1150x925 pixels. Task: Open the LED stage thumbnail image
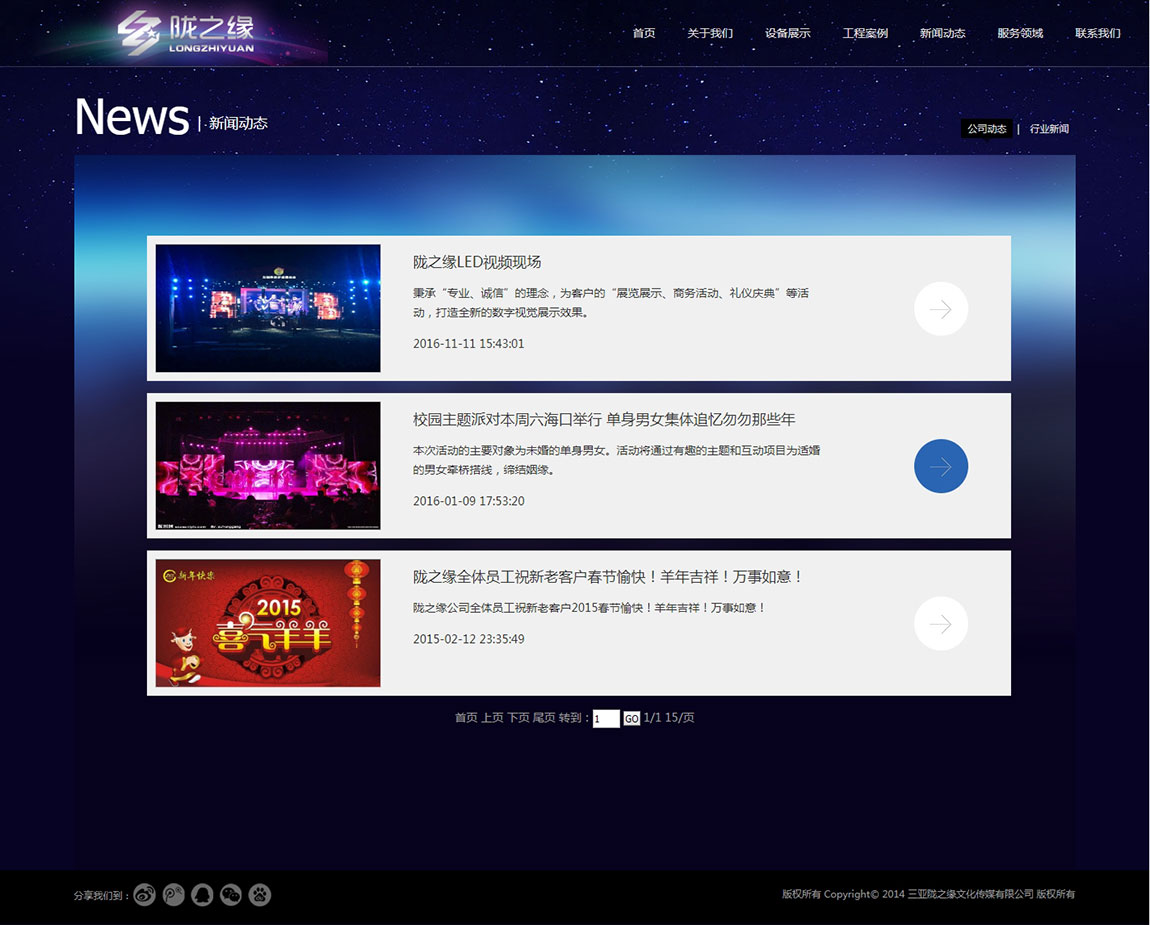[268, 308]
